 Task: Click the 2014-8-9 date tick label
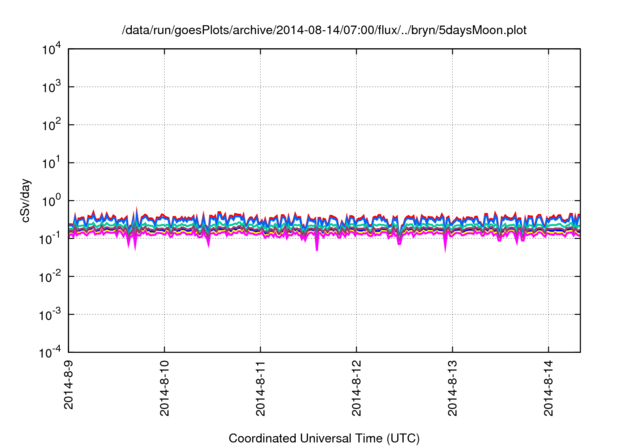tap(68, 384)
